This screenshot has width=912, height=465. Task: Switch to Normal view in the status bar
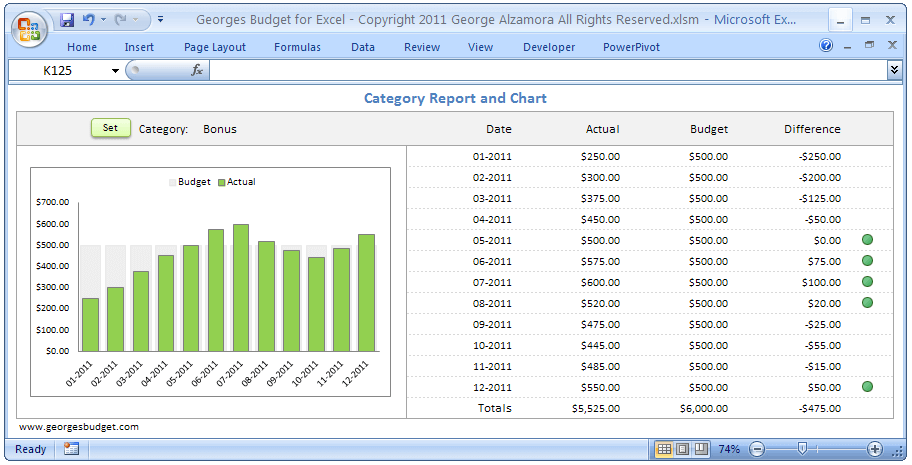pos(664,449)
